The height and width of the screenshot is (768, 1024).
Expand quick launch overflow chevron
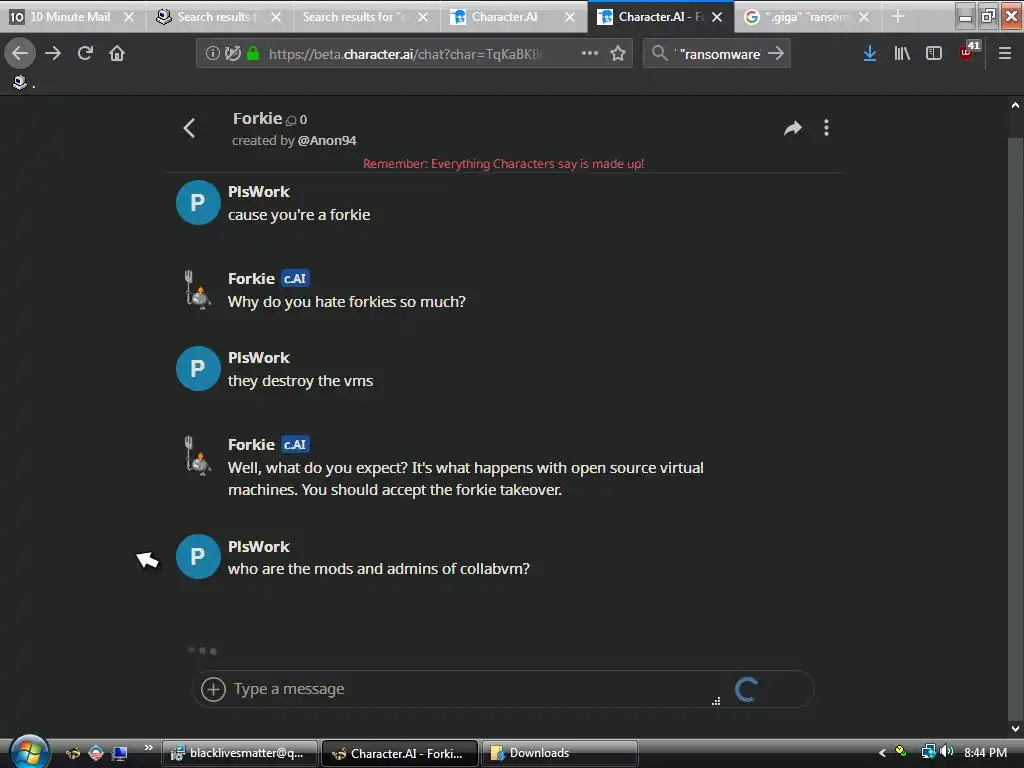point(148,747)
